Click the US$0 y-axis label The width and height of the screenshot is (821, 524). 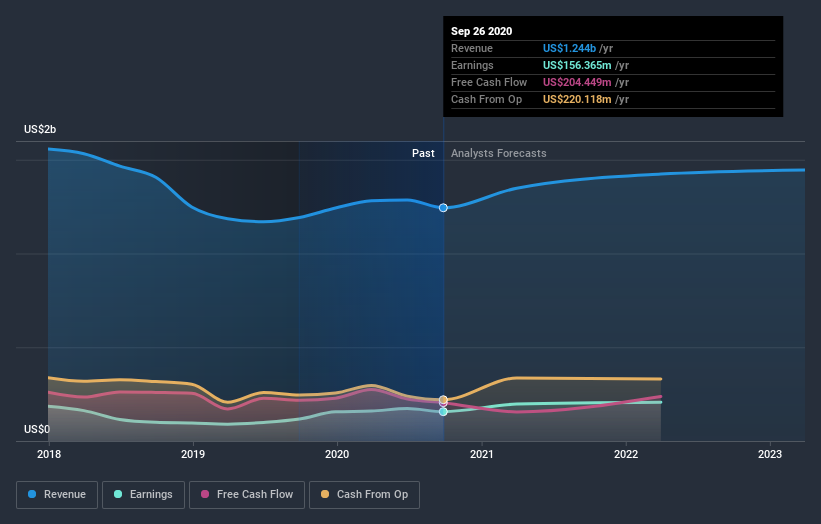pos(37,429)
